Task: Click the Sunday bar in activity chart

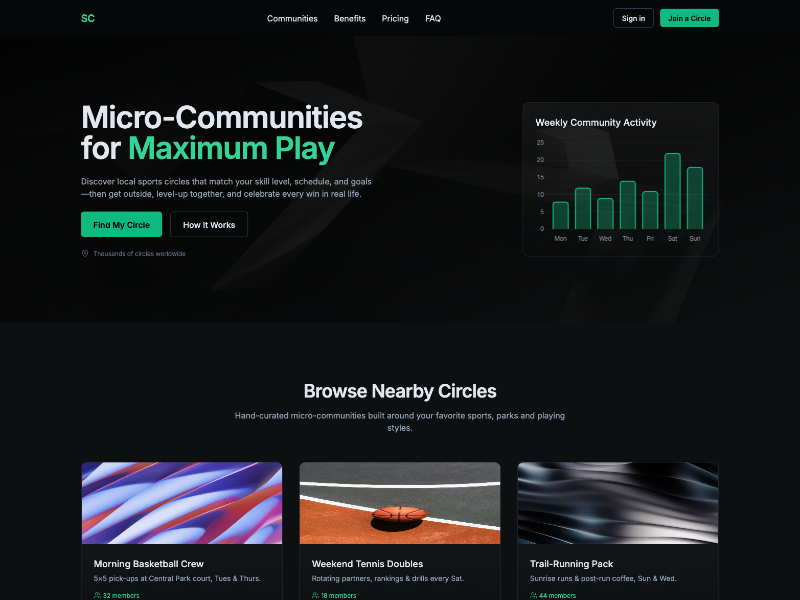Action: [695, 198]
